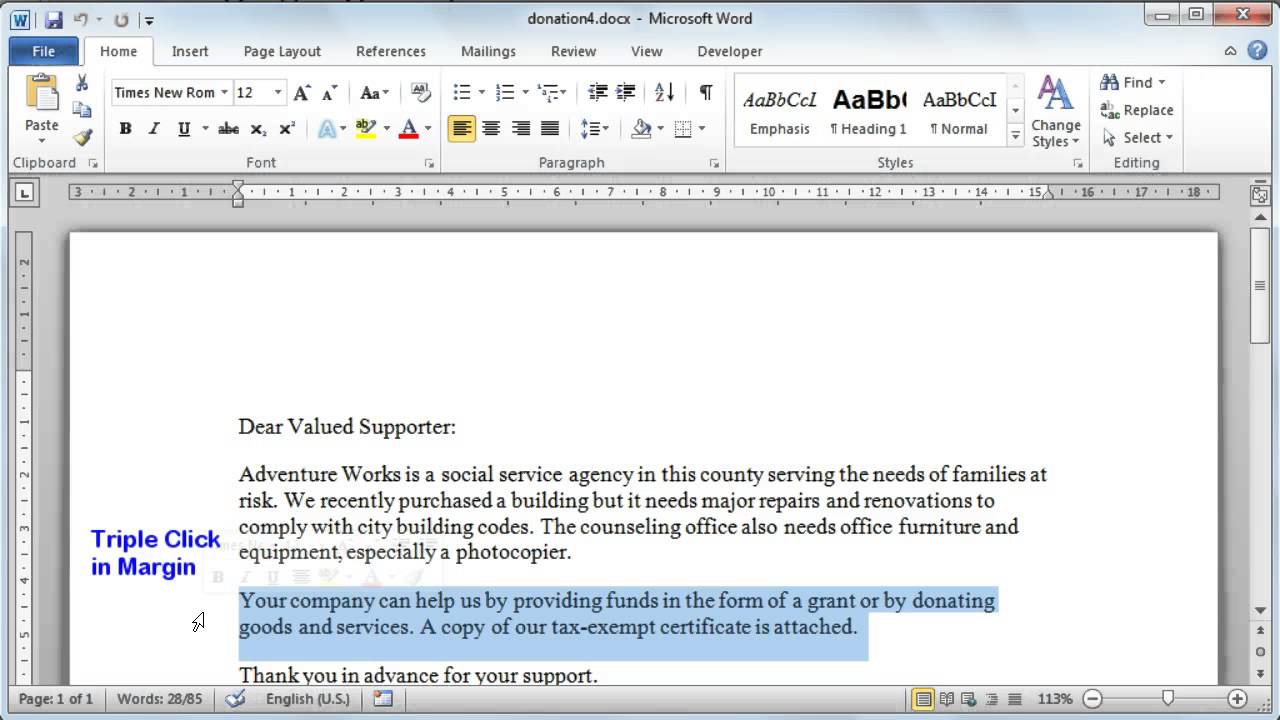
Task: Toggle Italic formatting
Action: click(x=154, y=128)
